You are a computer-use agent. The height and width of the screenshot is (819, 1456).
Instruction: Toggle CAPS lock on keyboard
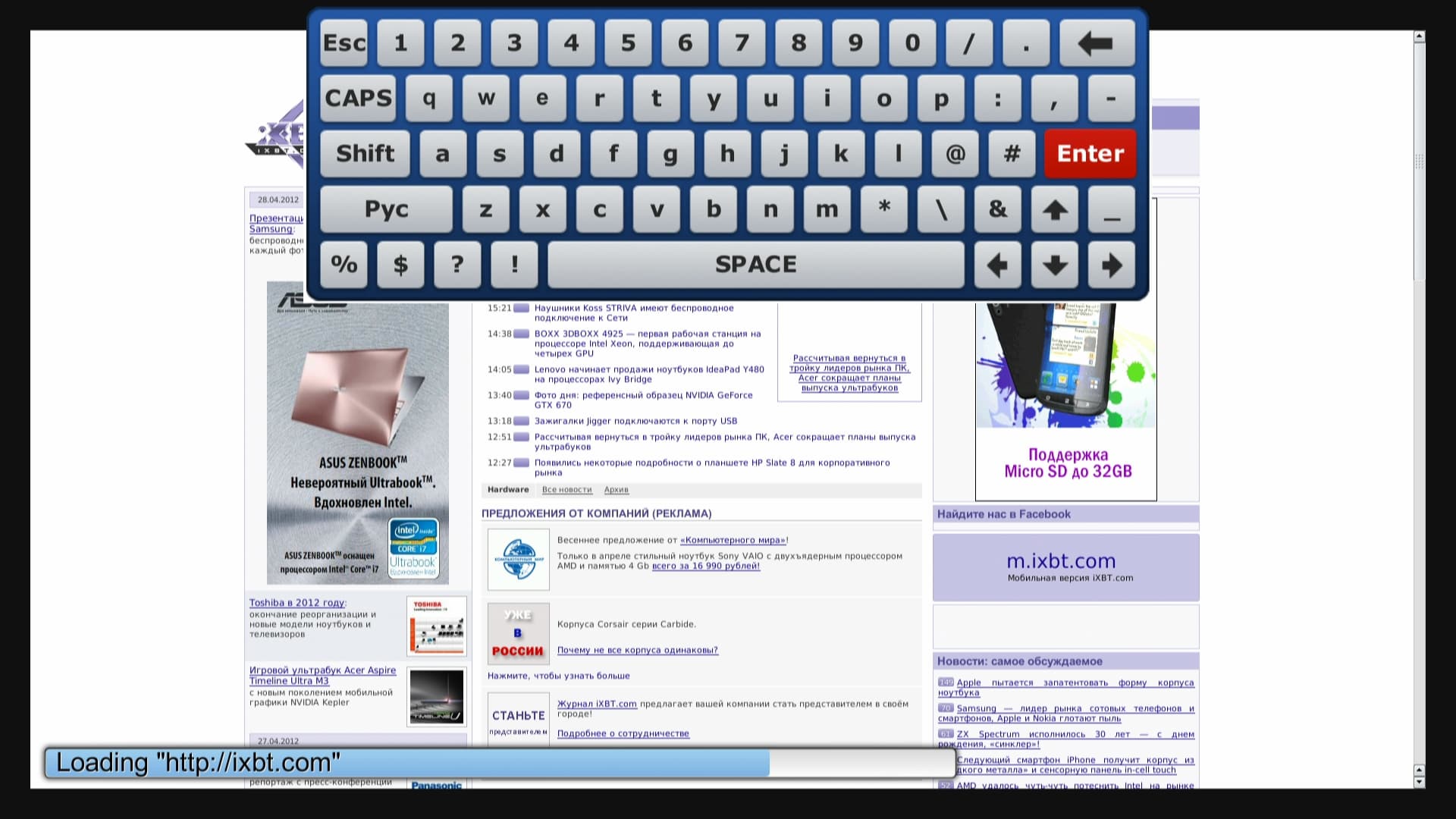click(358, 99)
